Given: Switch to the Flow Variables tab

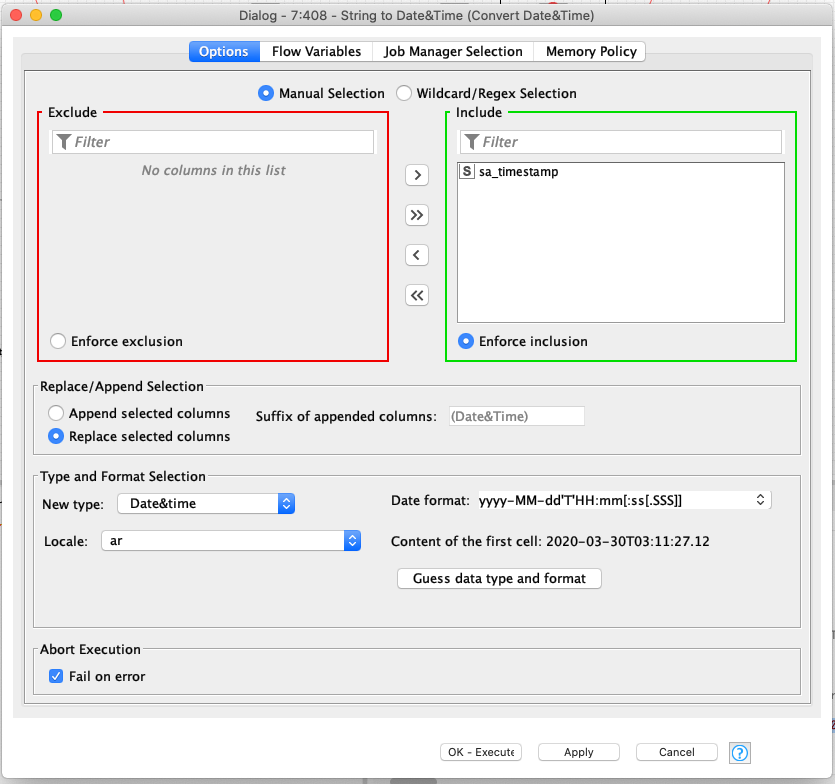Looking at the screenshot, I should point(316,51).
